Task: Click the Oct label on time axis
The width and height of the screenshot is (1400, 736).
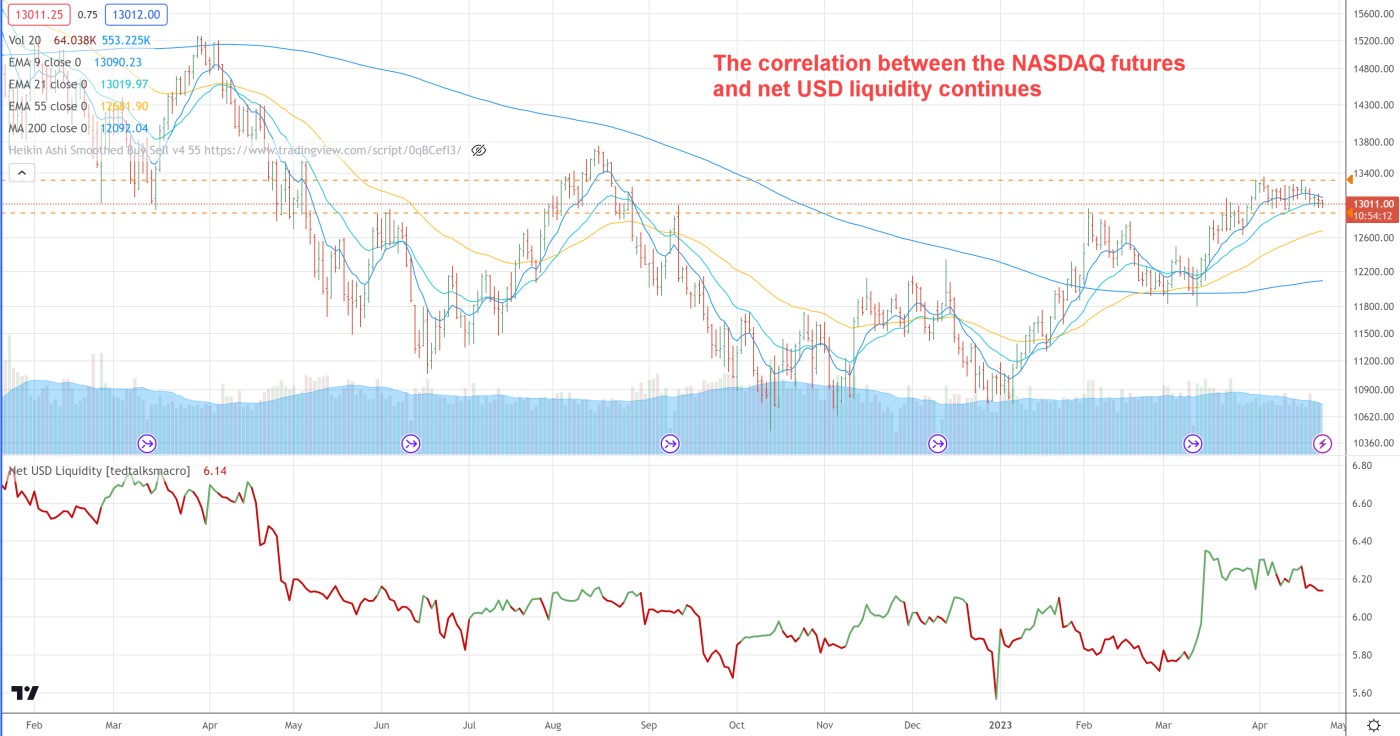Action: (737, 724)
